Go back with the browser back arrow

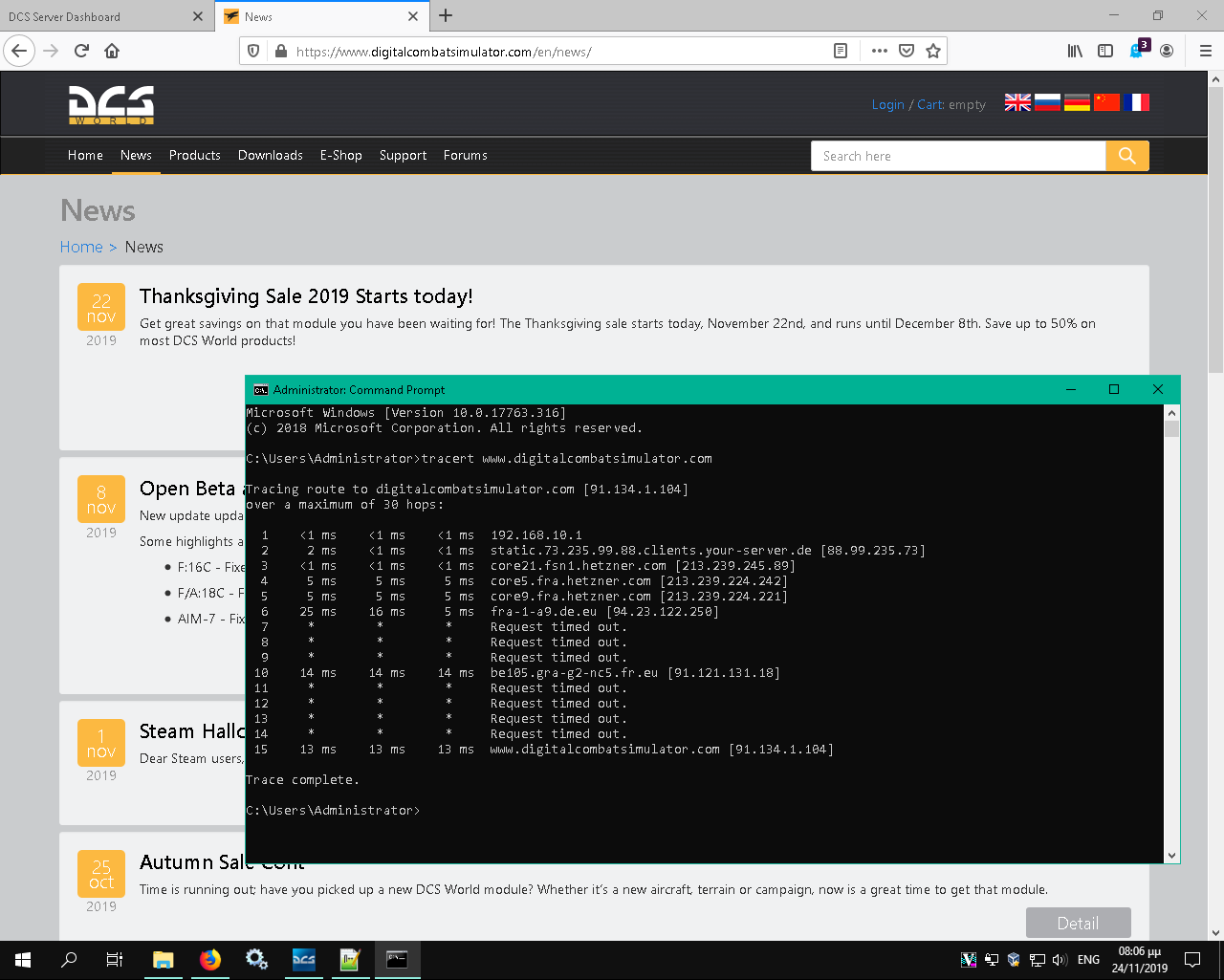(x=19, y=51)
